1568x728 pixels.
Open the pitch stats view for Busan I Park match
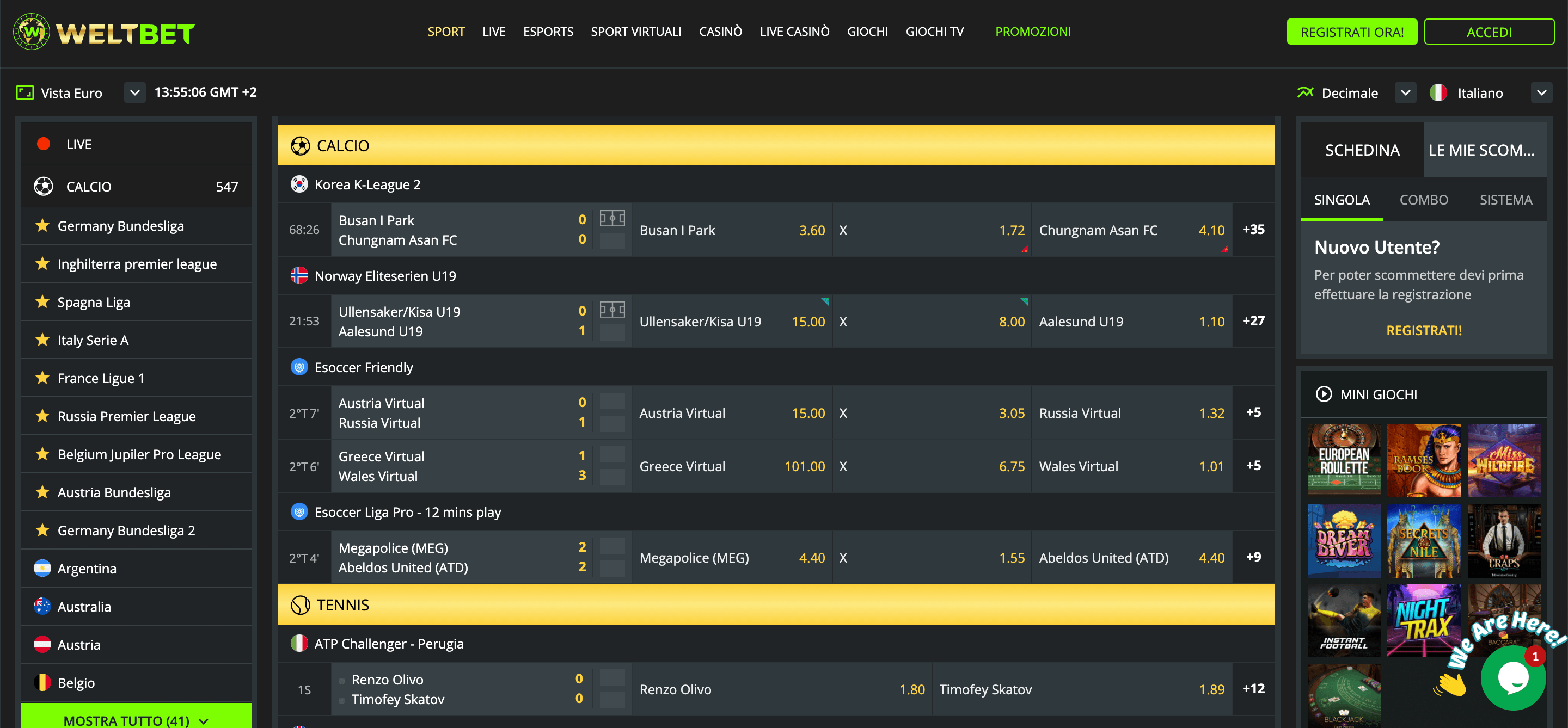(612, 218)
